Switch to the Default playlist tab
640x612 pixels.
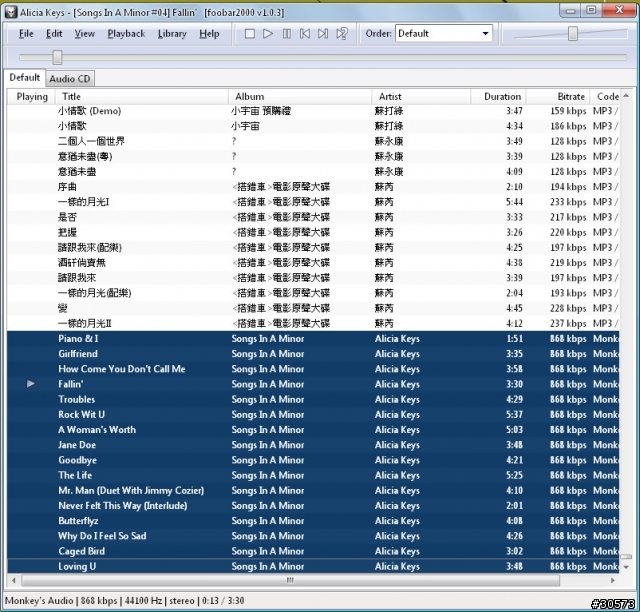[x=24, y=78]
